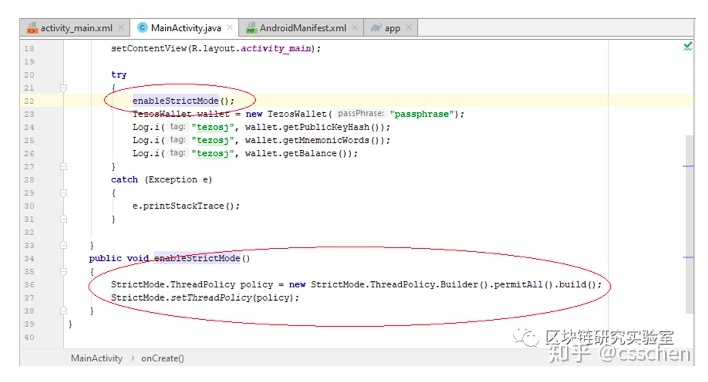This screenshot has height=382, width=708.
Task: Switch to the app tab
Action: [390, 28]
